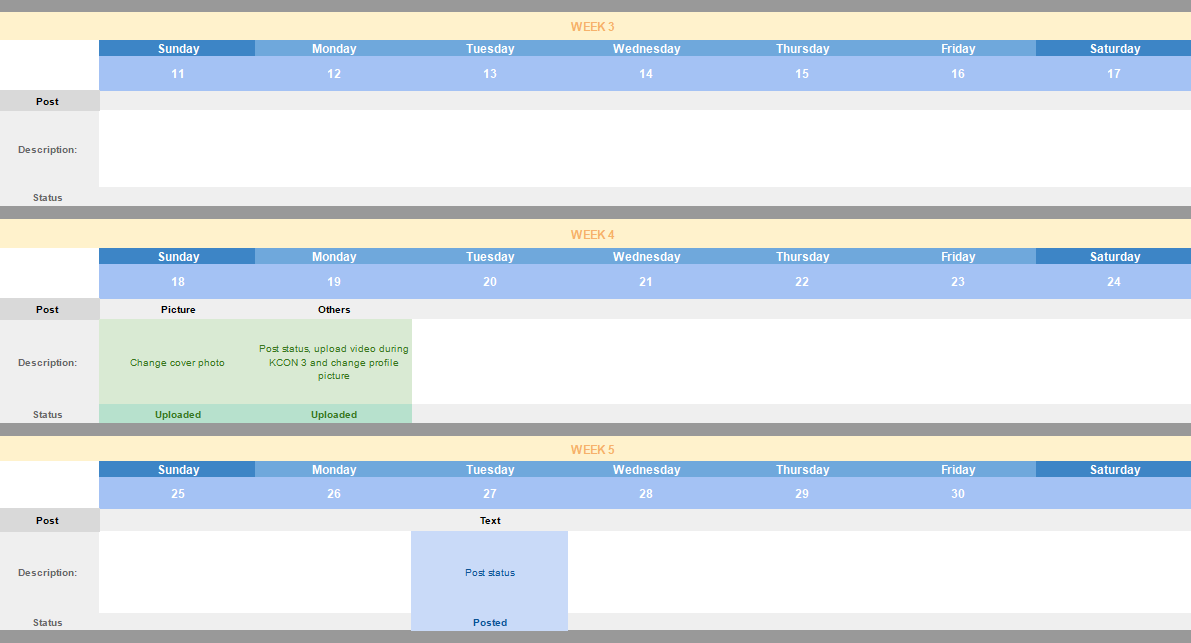Click the Week 3 Status label
Image resolution: width=1191 pixels, height=643 pixels.
point(47,197)
